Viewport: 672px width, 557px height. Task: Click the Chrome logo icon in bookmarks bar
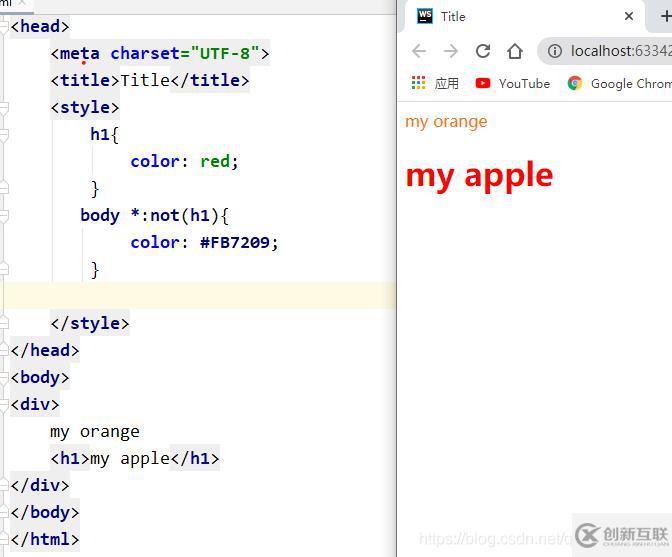(x=575, y=83)
